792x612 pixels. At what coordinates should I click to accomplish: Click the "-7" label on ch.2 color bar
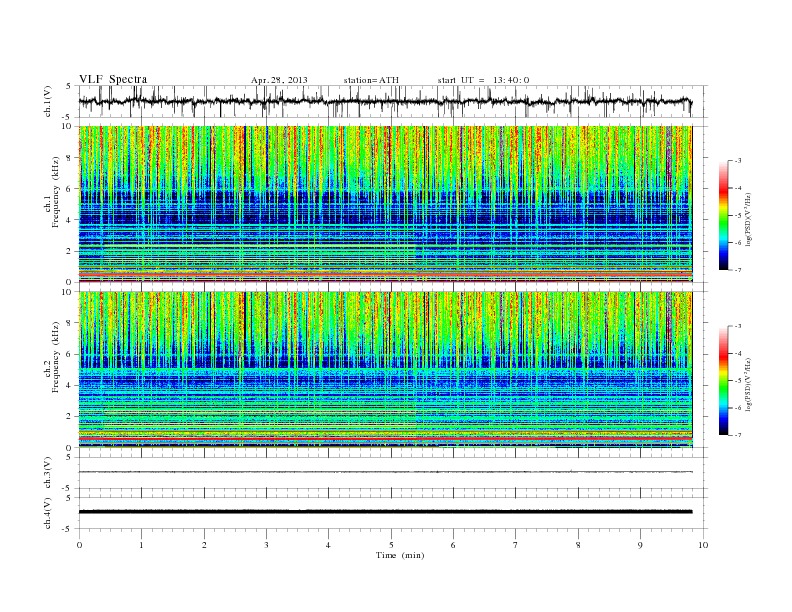pos(737,435)
